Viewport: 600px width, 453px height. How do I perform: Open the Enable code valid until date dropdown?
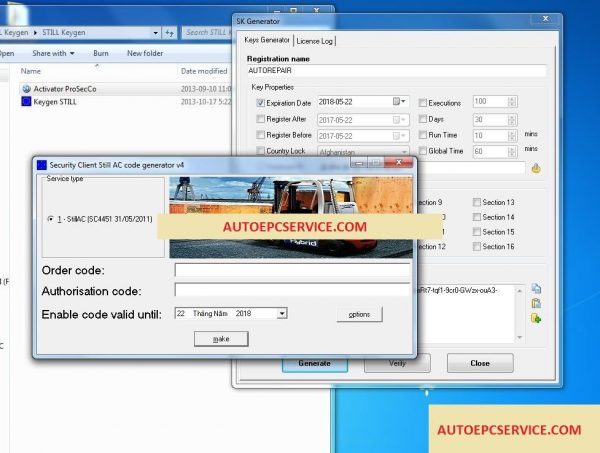(282, 313)
